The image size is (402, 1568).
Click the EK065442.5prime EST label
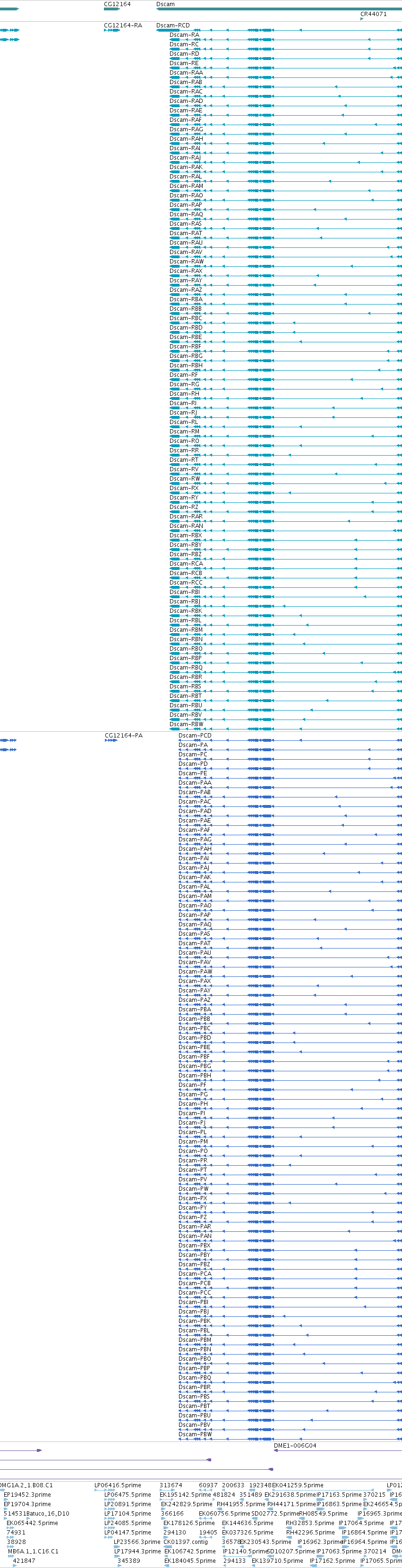[x=32, y=1523]
